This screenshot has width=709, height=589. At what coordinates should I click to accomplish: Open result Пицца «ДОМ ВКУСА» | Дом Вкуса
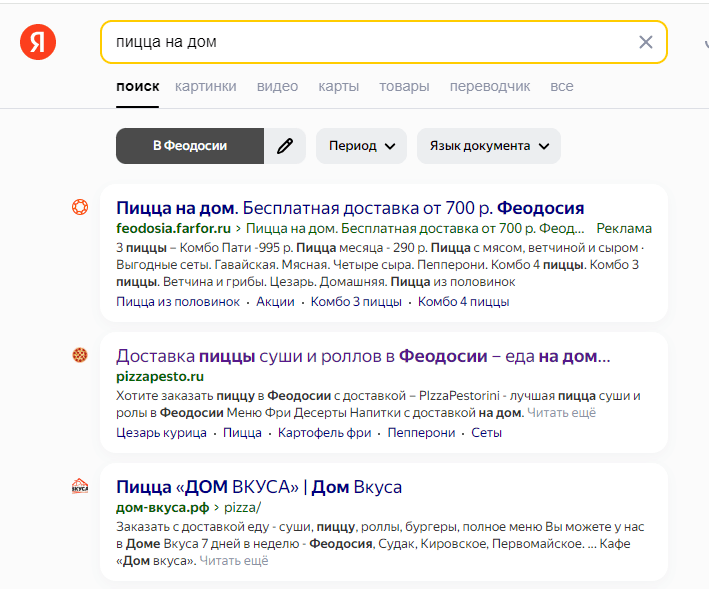[x=259, y=487]
